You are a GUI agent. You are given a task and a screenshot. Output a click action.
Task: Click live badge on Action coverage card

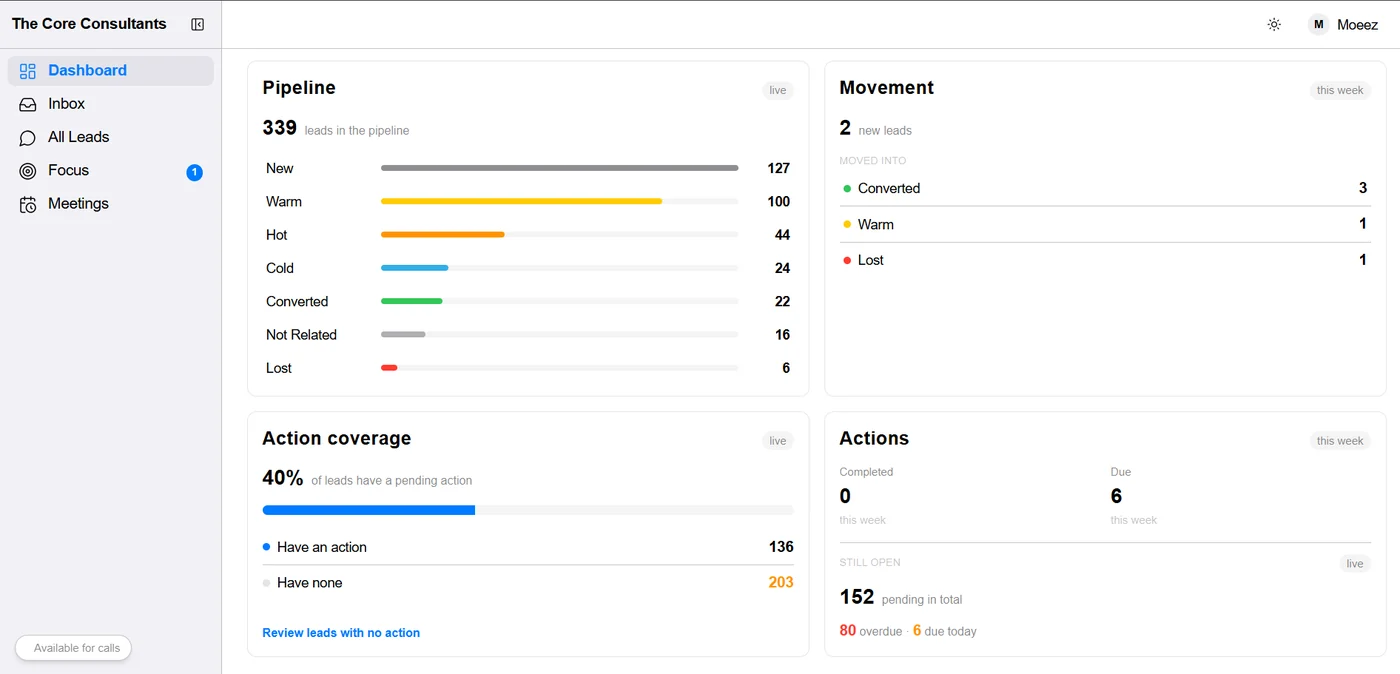pyautogui.click(x=778, y=441)
